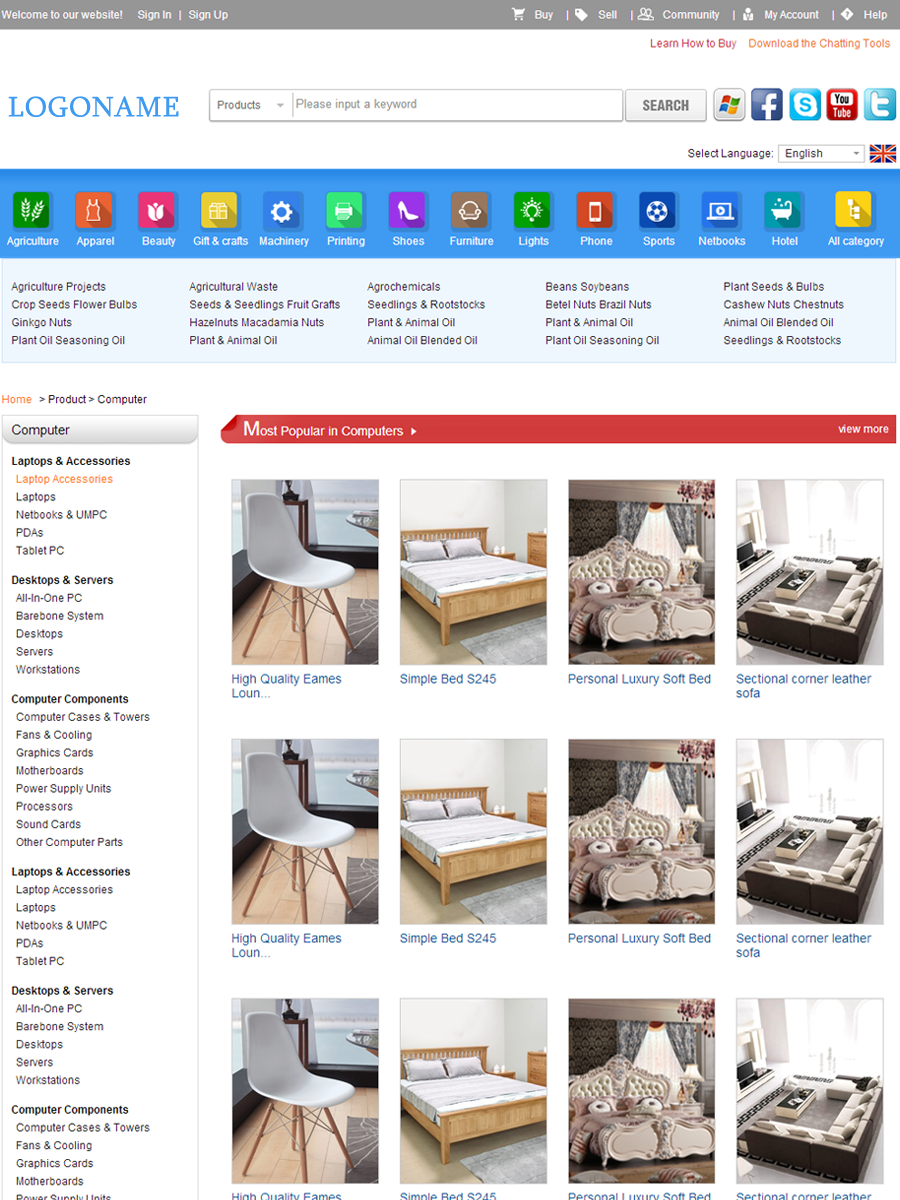Open the Apparel category icon
The height and width of the screenshot is (1200, 900).
click(x=94, y=210)
